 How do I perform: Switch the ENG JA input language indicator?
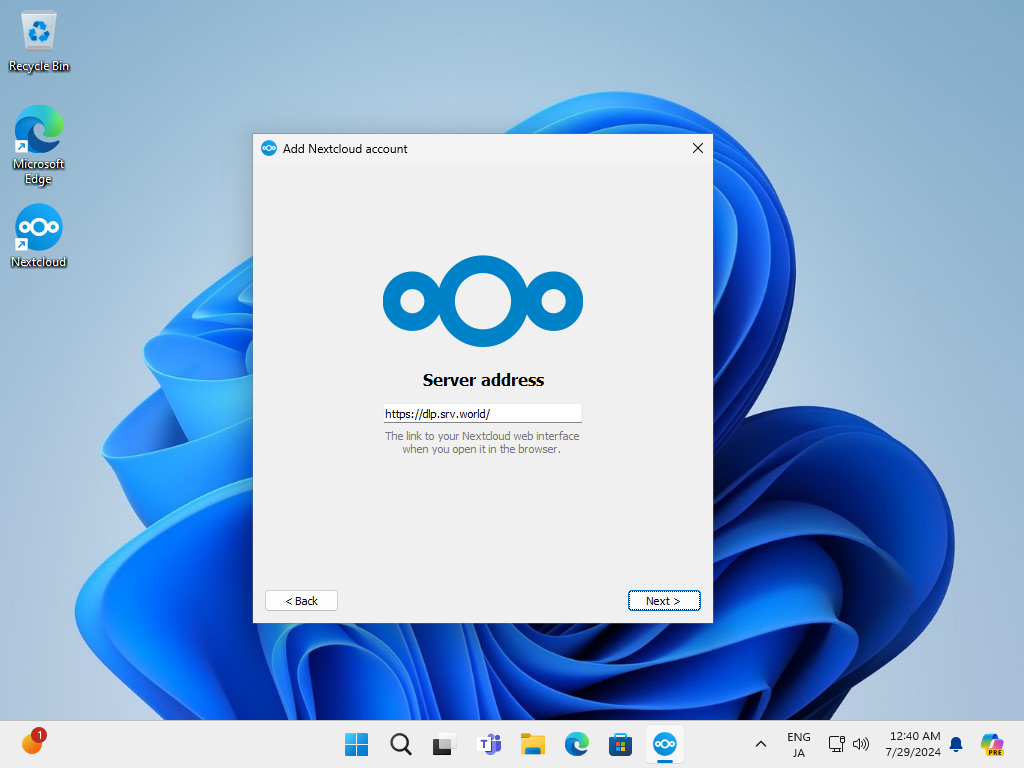798,744
